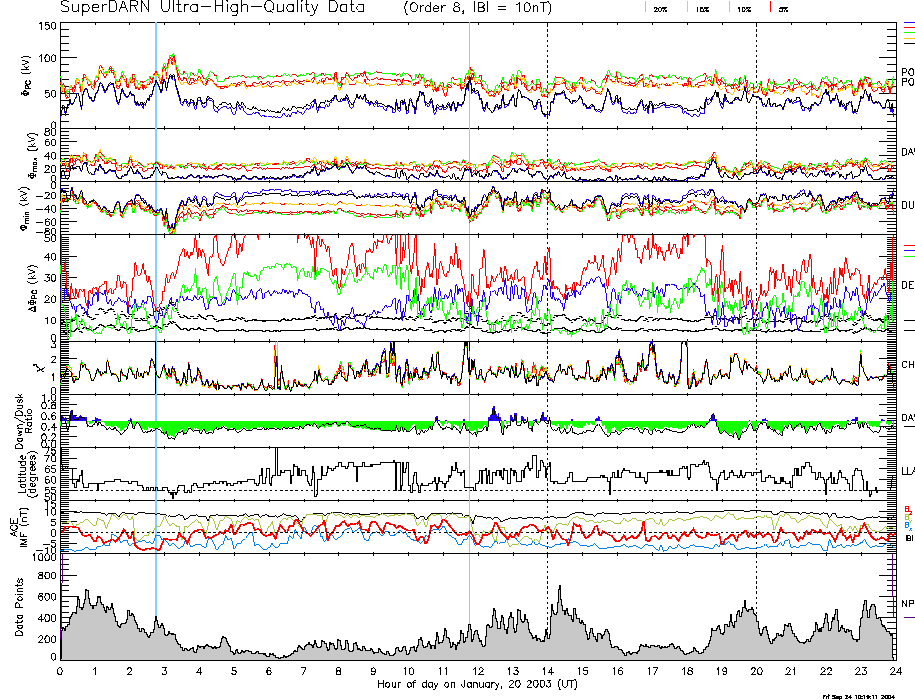The image size is (915, 700).
Task: Click the 'Hour of day' x-axis label
Action: click(477, 685)
